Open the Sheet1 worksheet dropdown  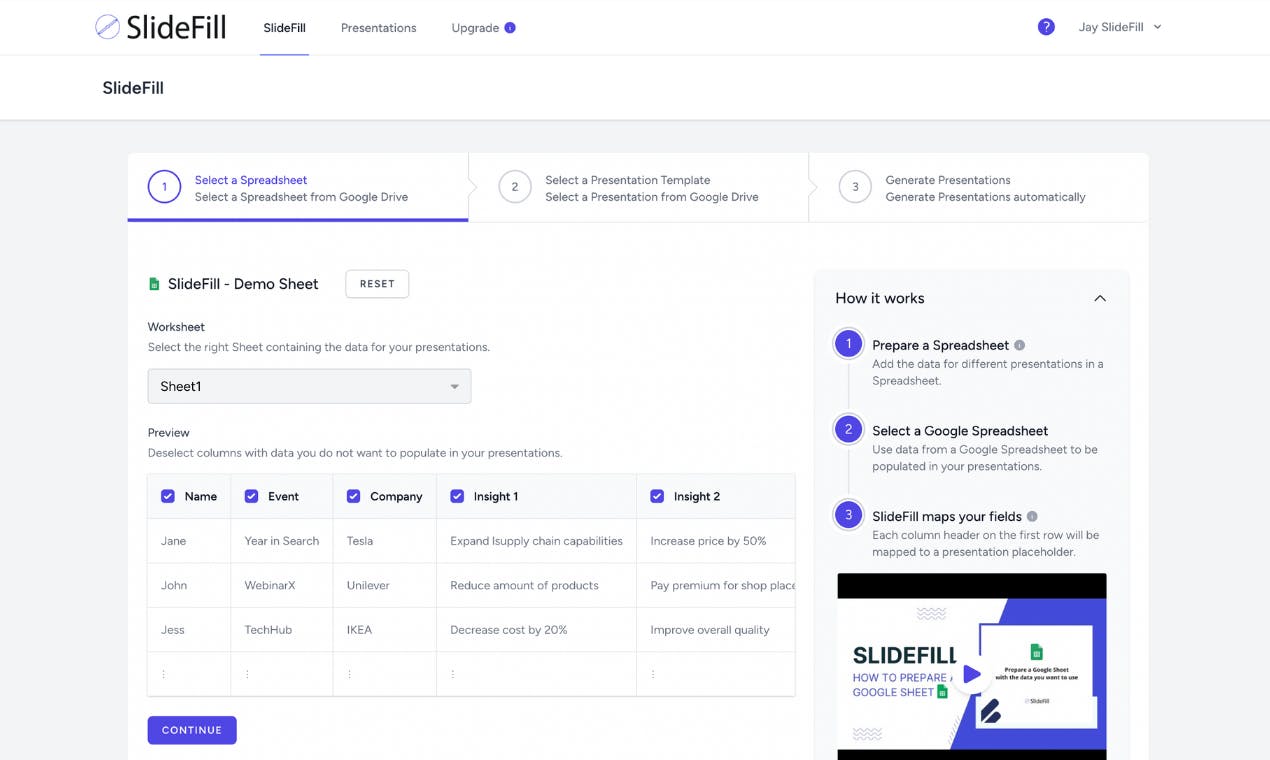click(309, 386)
